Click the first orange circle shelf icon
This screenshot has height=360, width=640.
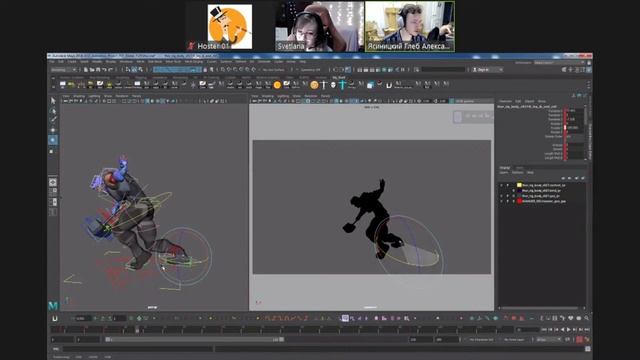point(277,85)
